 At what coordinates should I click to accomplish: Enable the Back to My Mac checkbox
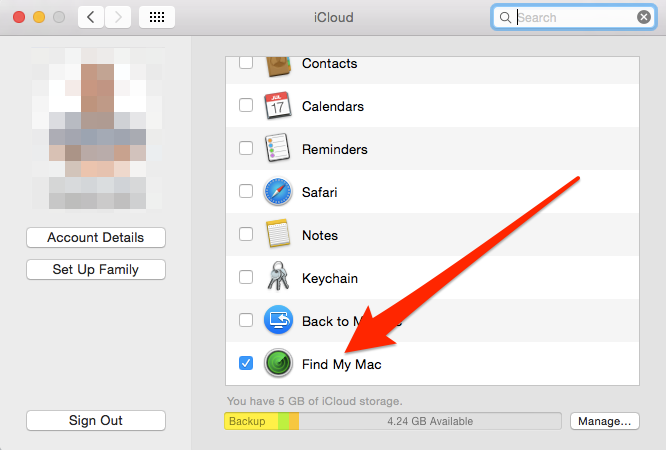coord(246,320)
